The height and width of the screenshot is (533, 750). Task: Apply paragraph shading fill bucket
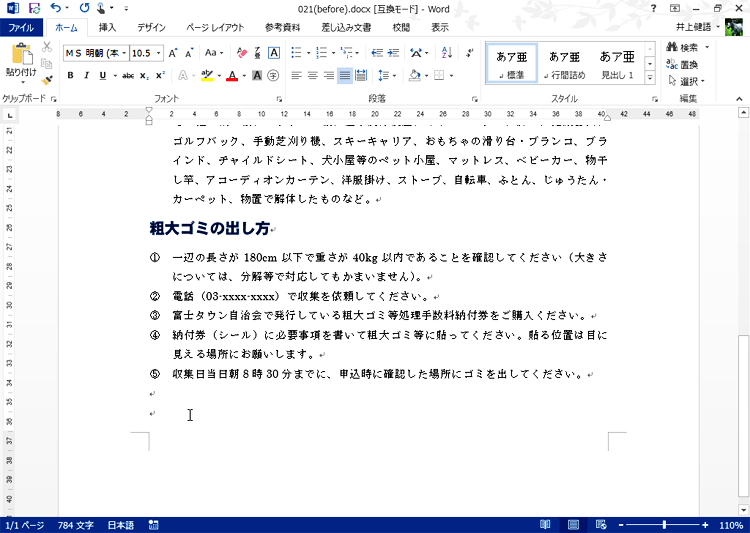click(415, 76)
